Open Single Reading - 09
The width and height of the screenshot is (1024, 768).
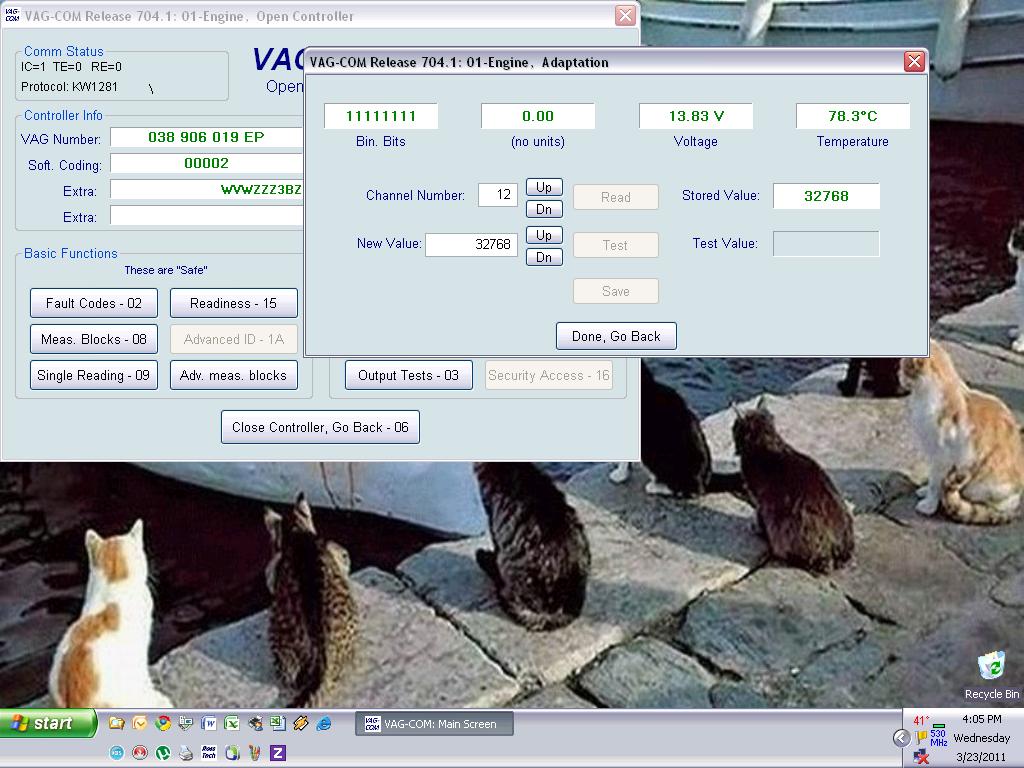[x=93, y=376]
